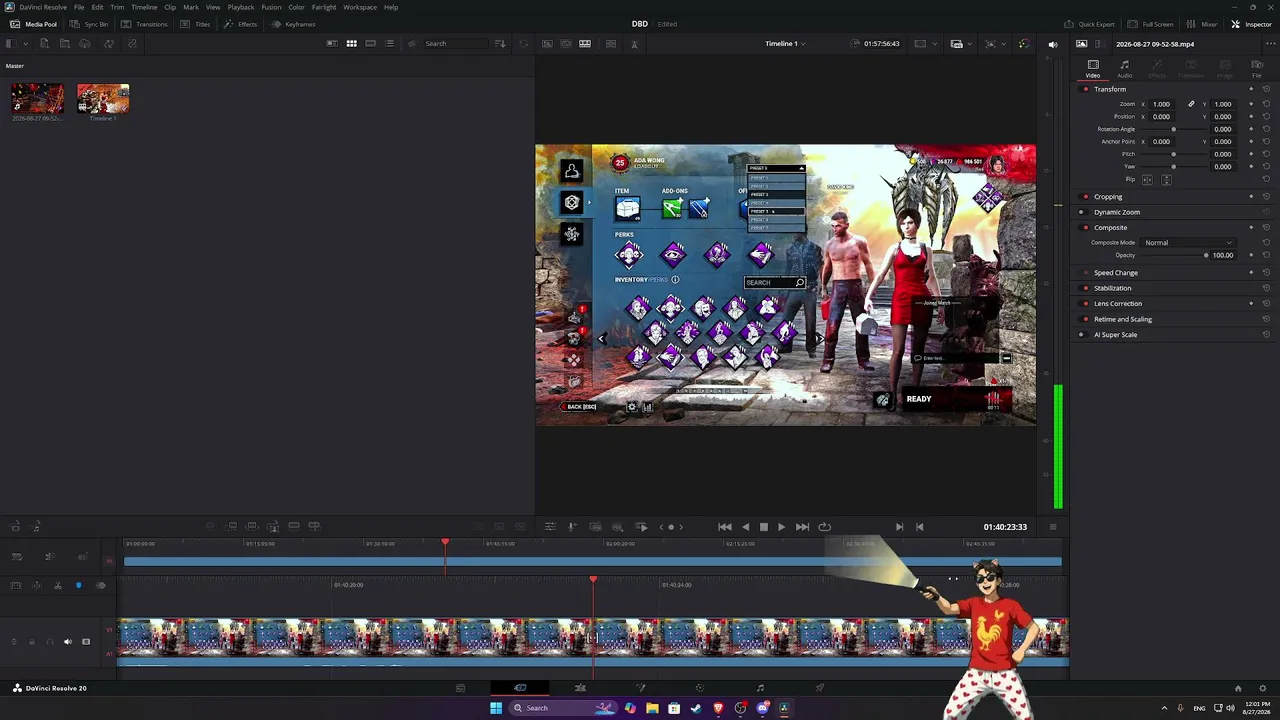
Task: Open the Workspace menu
Action: [x=360, y=7]
